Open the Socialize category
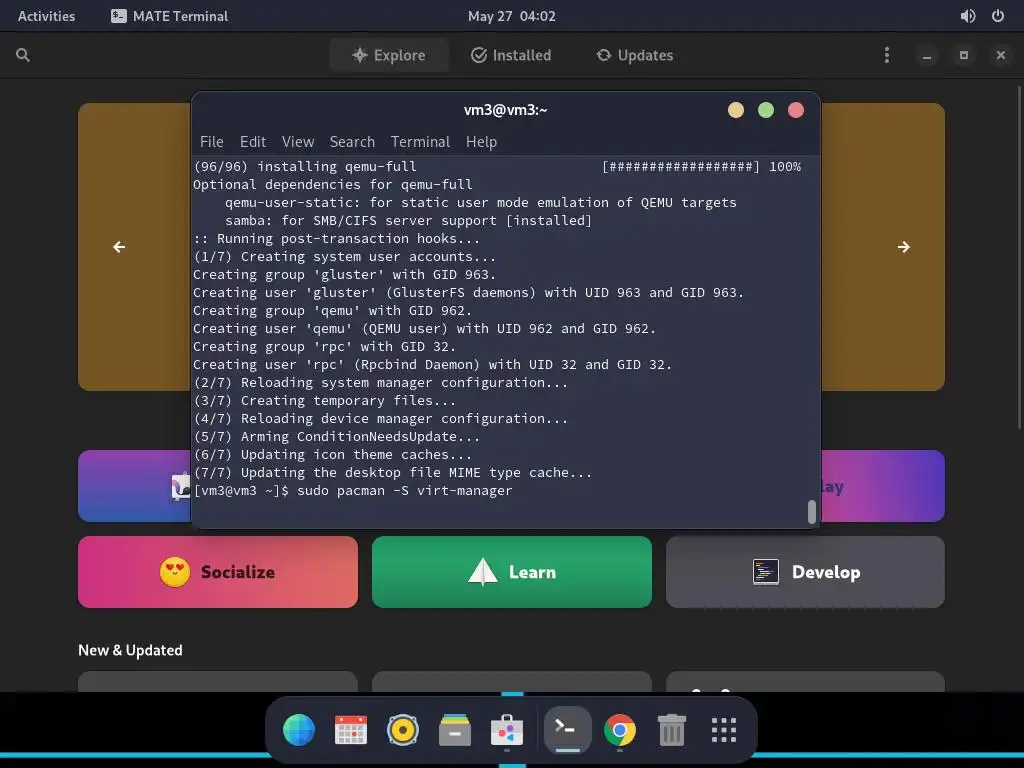The width and height of the screenshot is (1024, 768). click(217, 572)
